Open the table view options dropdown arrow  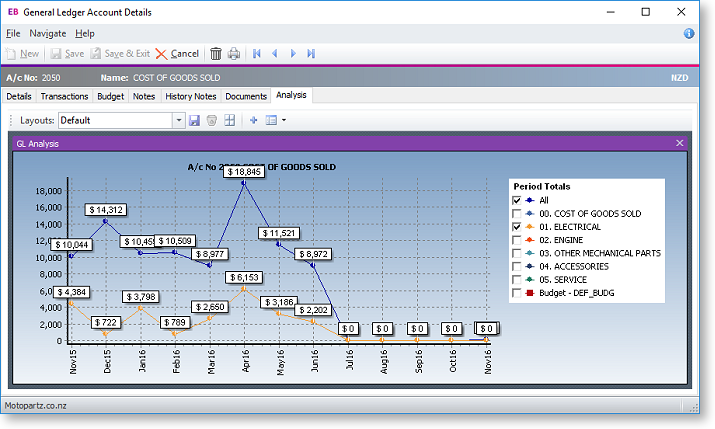click(x=284, y=120)
